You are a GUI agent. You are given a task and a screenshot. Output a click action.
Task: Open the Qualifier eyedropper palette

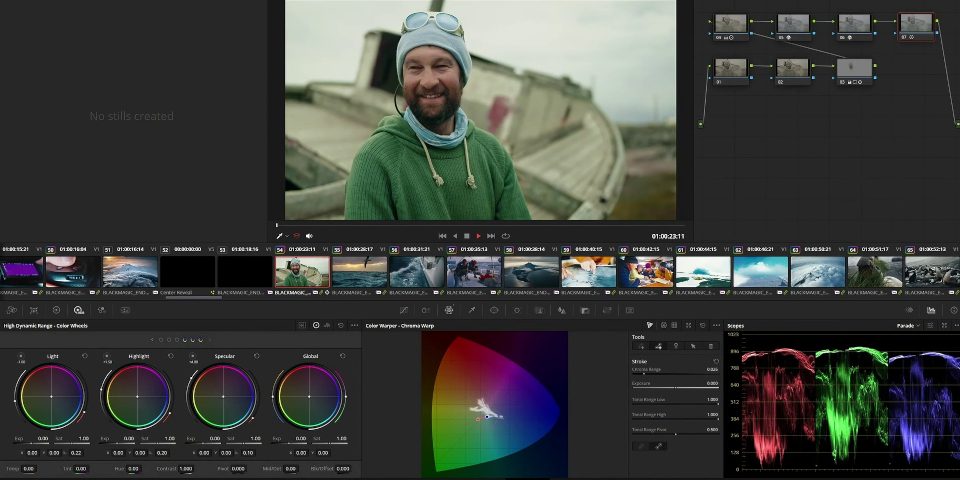coord(471,310)
